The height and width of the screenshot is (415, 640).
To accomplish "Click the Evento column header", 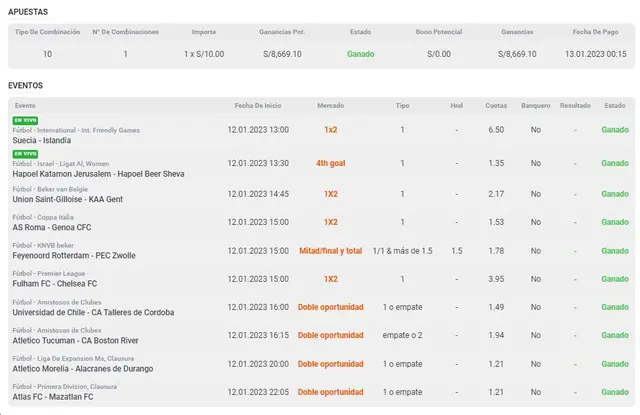I will (25, 105).
